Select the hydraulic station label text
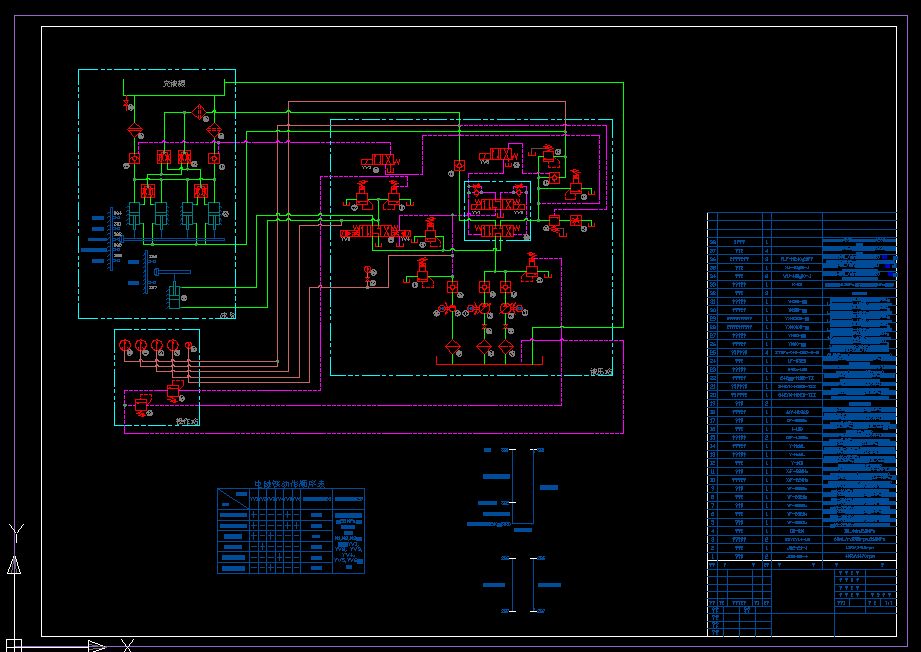This screenshot has width=921, height=652. pyautogui.click(x=601, y=371)
